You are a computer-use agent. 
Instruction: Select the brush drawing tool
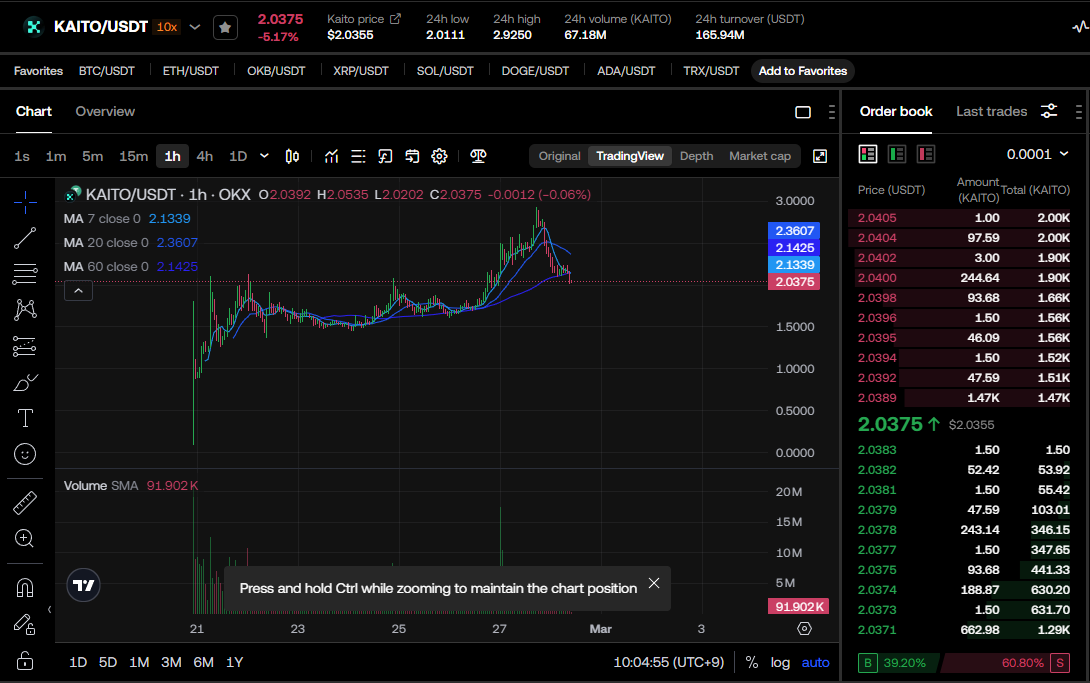(x=25, y=382)
